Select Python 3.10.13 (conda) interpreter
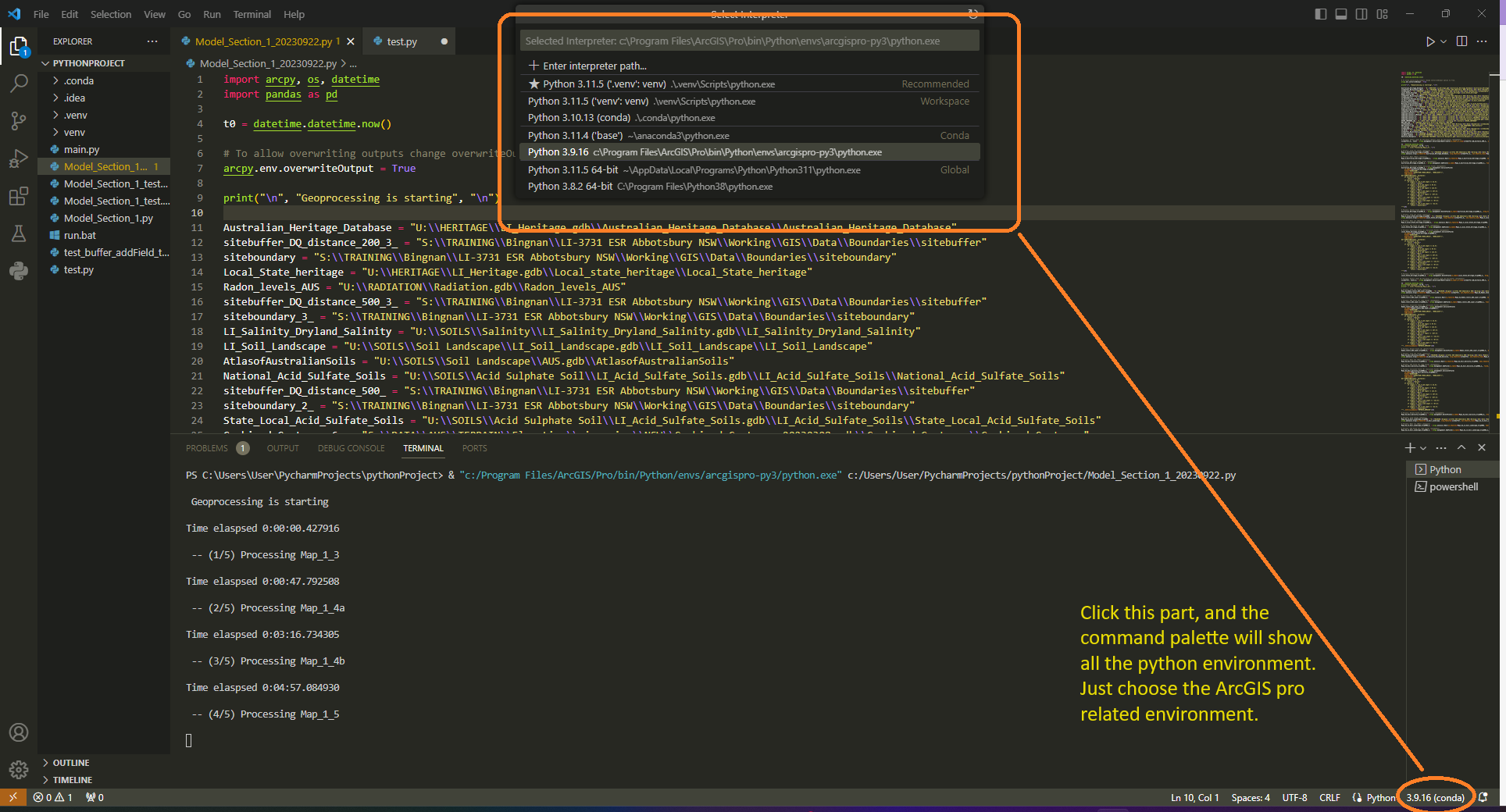Viewport: 1506px width, 812px height. pyautogui.click(x=750, y=118)
